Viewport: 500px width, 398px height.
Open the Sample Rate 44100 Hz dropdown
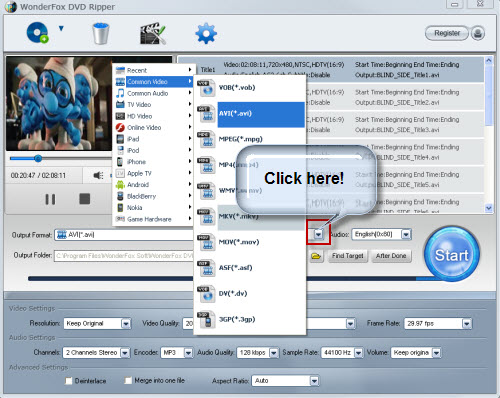[x=358, y=353]
